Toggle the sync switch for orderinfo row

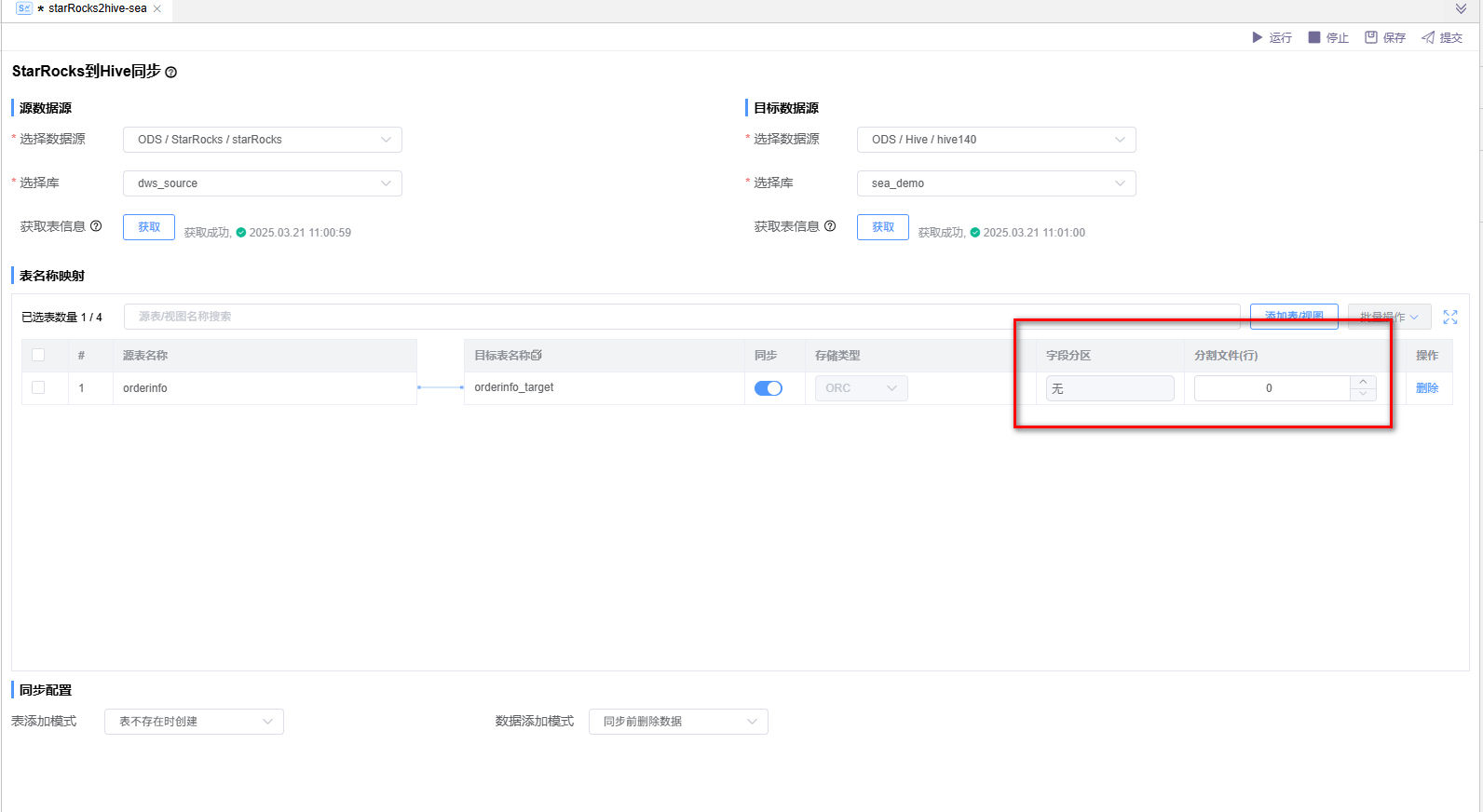point(769,388)
